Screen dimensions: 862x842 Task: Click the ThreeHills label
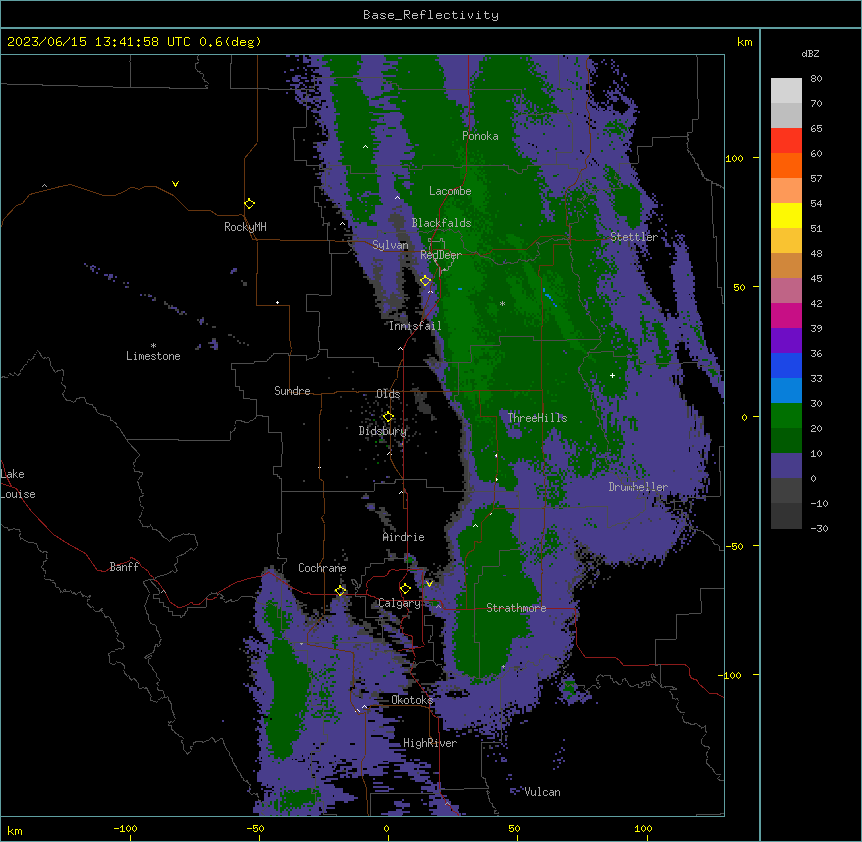[537, 418]
